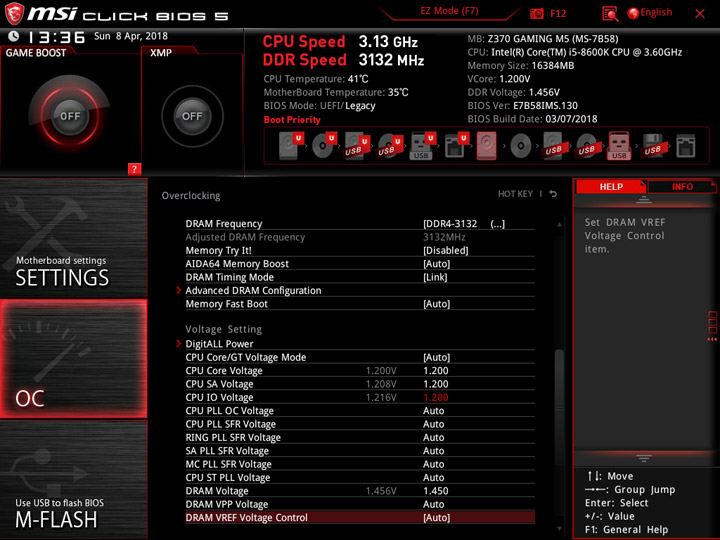Change DRAM Timing Mode Link value
Image resolution: width=720 pixels, height=540 pixels.
coord(435,277)
